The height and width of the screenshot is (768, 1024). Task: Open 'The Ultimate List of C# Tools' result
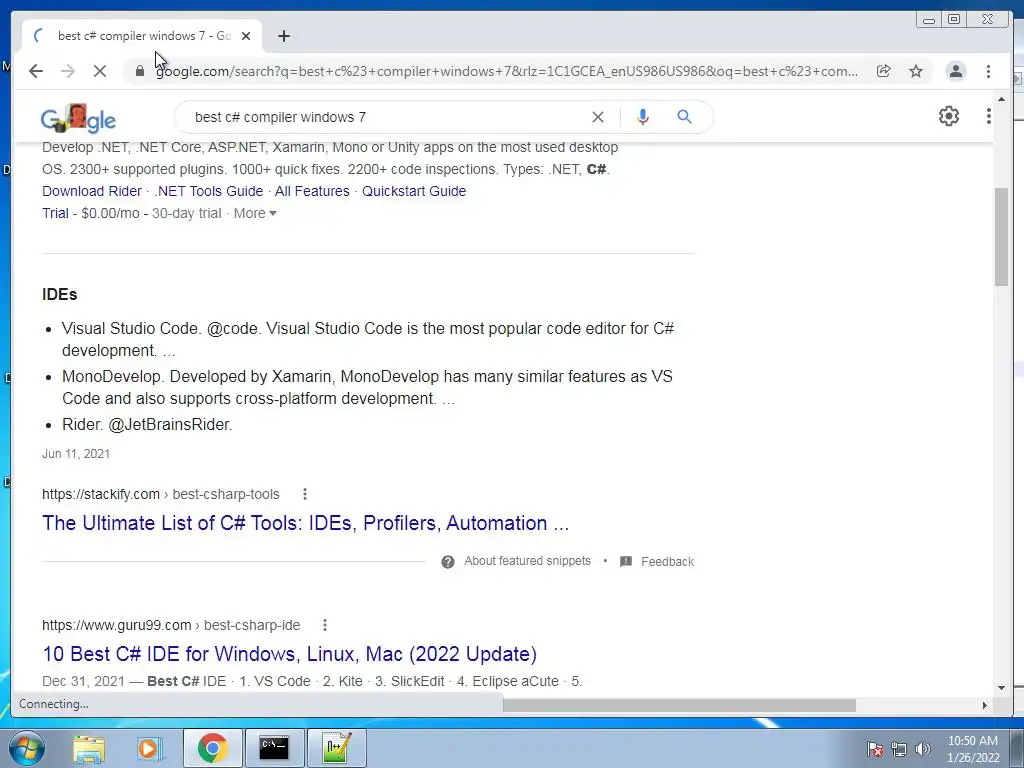click(x=305, y=523)
